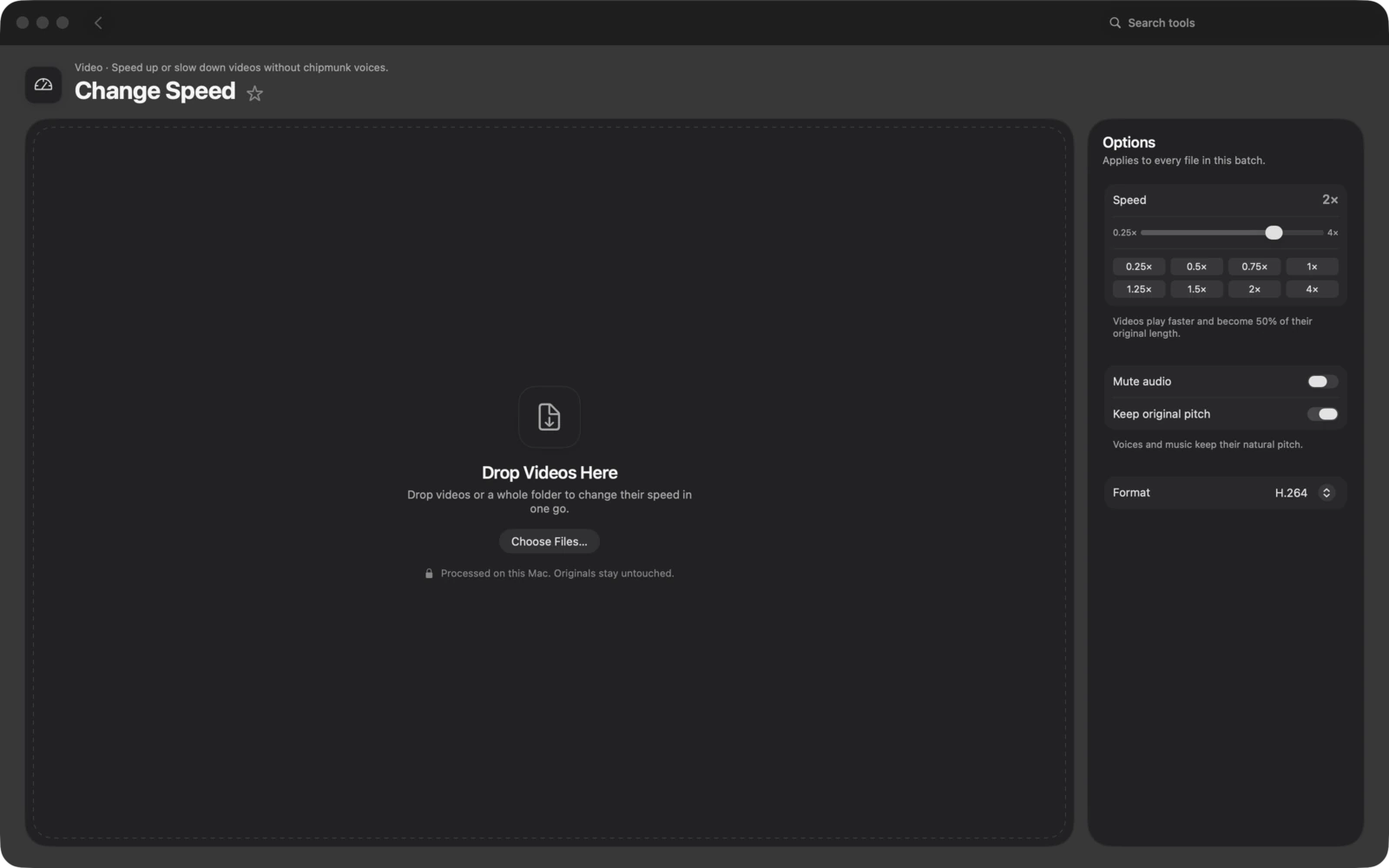Open the Search tools field
Image resolution: width=1389 pixels, height=868 pixels.
click(1233, 23)
